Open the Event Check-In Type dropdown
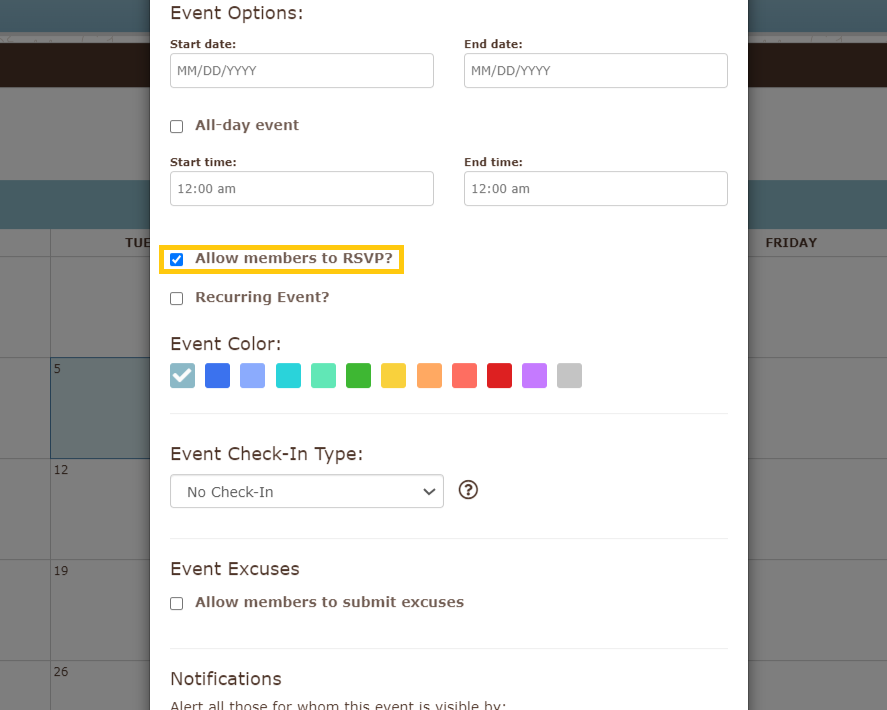The height and width of the screenshot is (710, 887). tap(306, 491)
